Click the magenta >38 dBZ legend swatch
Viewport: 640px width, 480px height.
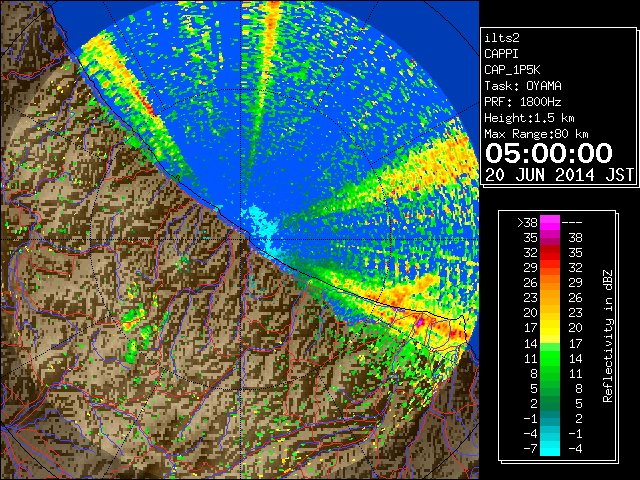(550, 222)
